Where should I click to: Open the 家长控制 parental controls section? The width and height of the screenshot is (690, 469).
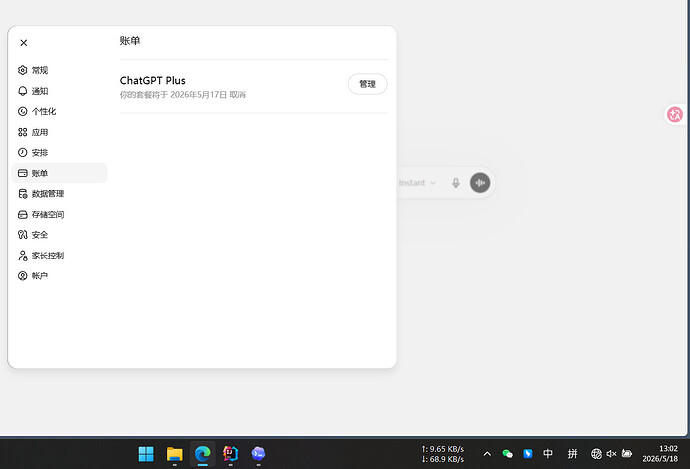click(x=59, y=255)
